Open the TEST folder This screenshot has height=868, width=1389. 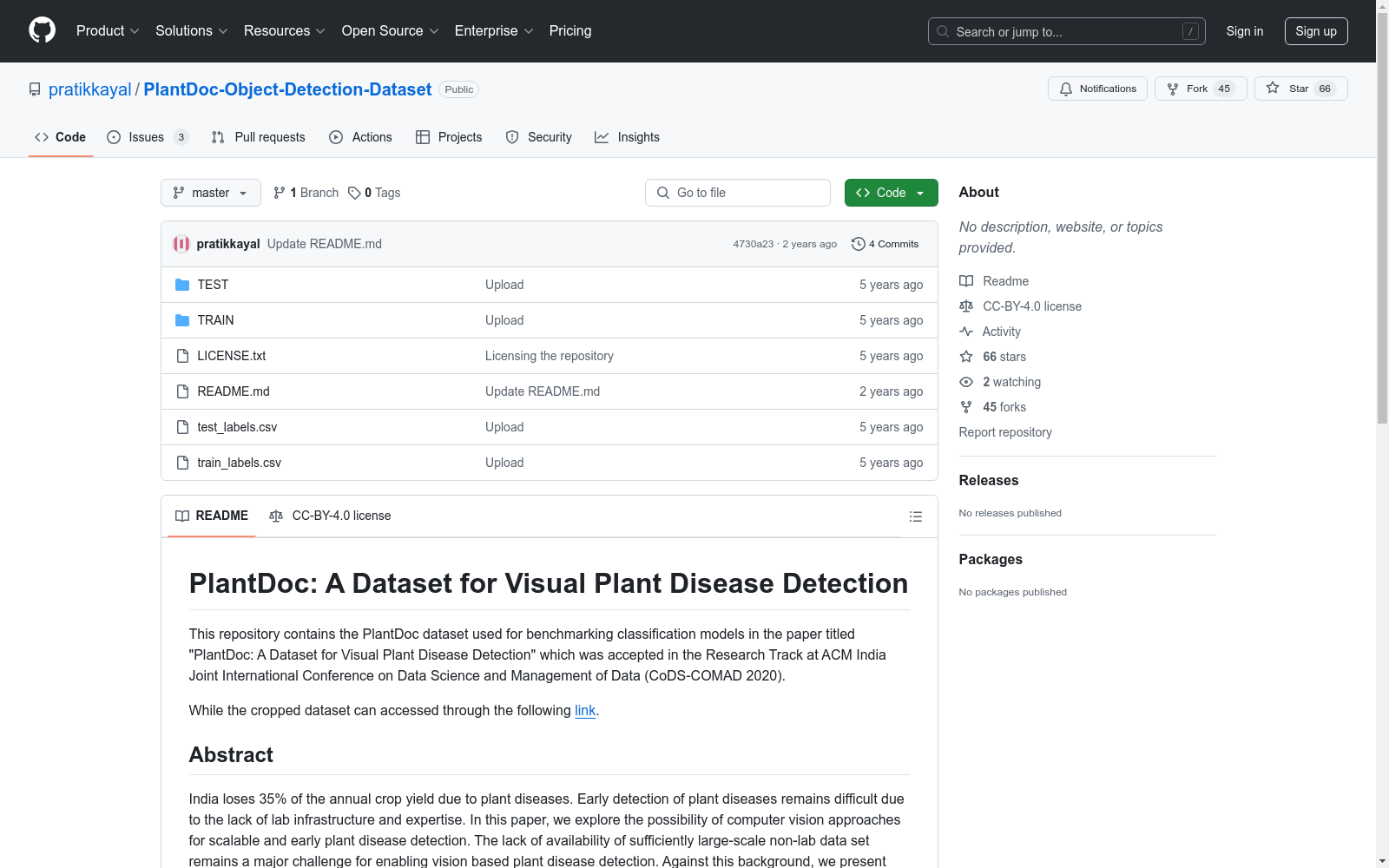tap(213, 285)
